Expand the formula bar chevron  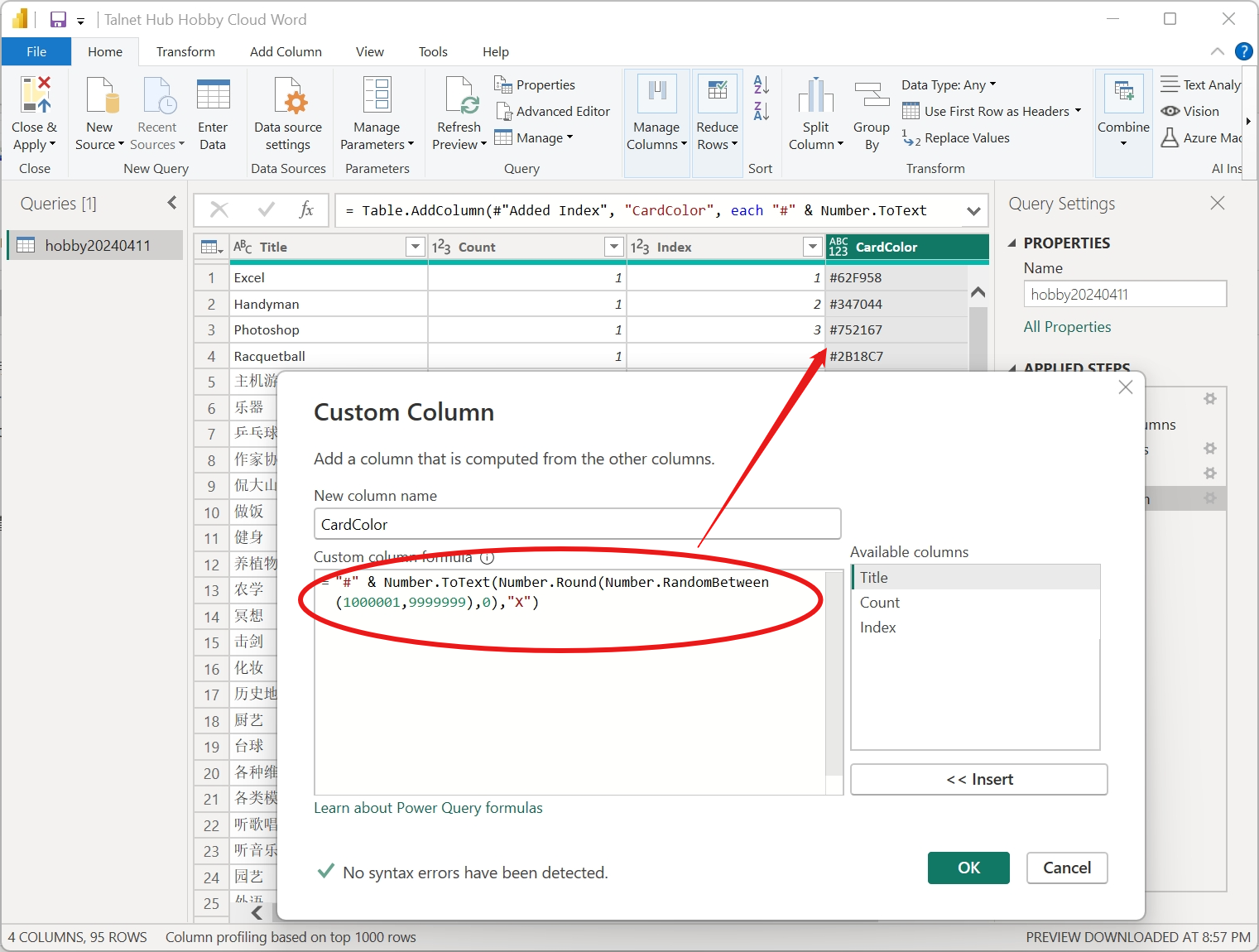coord(973,211)
